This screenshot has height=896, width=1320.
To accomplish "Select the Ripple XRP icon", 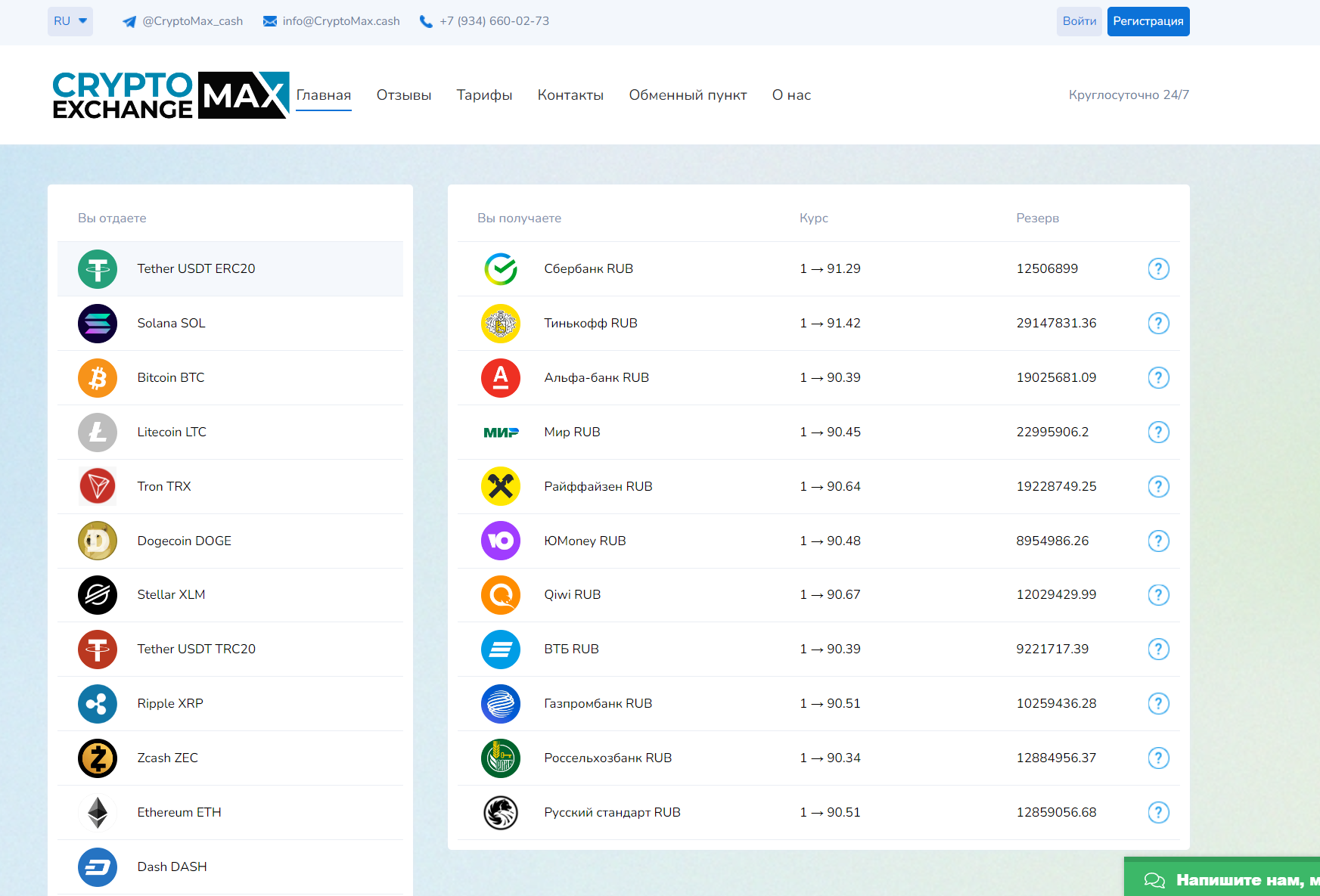I will click(x=98, y=704).
